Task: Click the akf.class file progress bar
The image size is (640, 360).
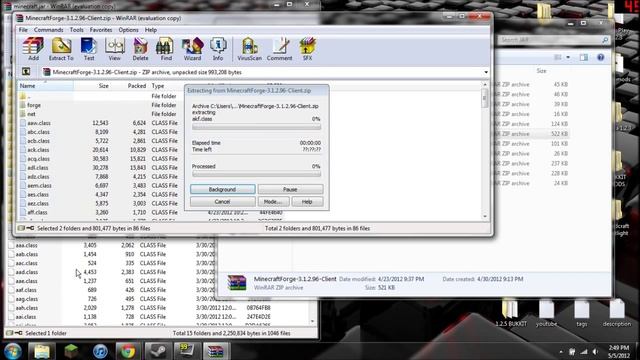Action: pyautogui.click(x=256, y=127)
